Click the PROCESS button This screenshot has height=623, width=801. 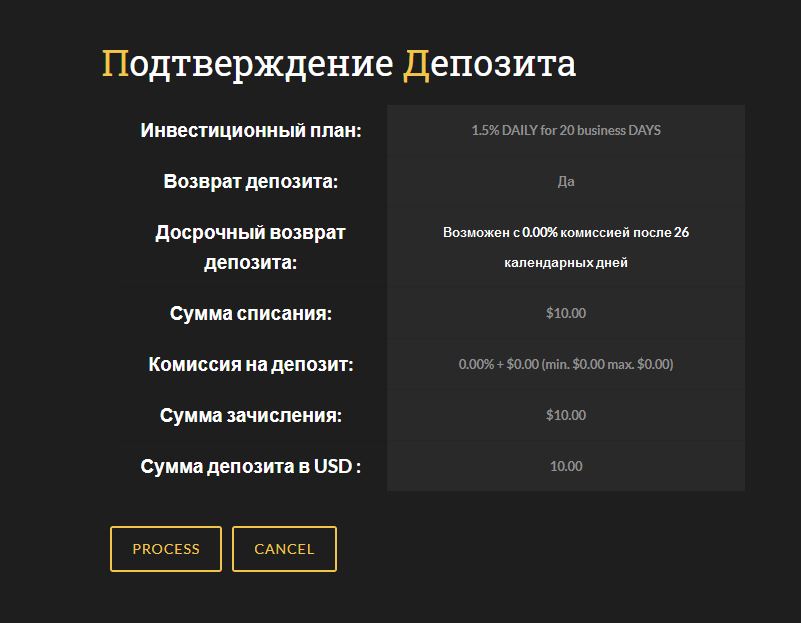click(x=166, y=549)
